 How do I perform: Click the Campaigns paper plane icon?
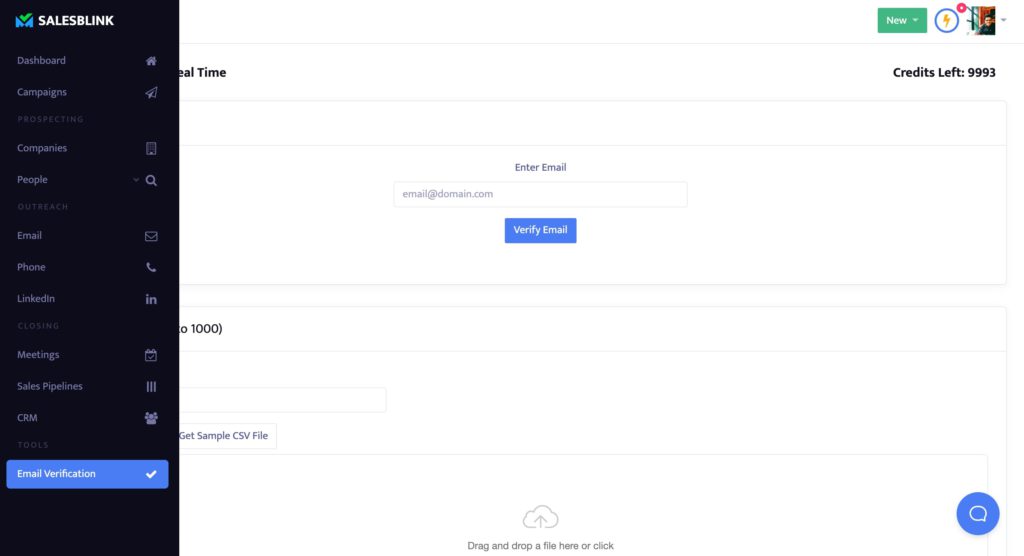151,92
